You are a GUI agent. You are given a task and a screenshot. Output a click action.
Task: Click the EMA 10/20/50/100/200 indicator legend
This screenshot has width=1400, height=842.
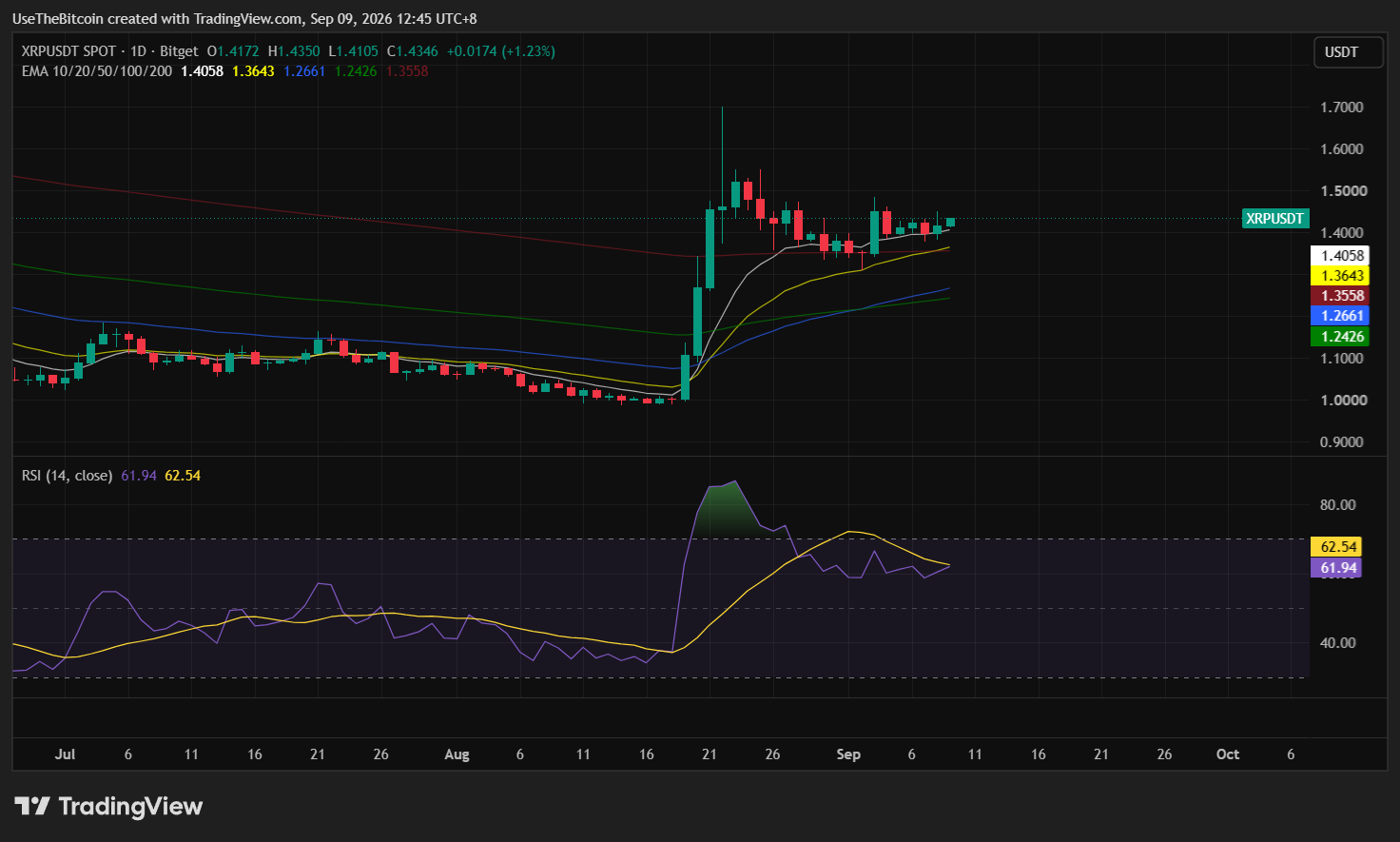pyautogui.click(x=97, y=71)
